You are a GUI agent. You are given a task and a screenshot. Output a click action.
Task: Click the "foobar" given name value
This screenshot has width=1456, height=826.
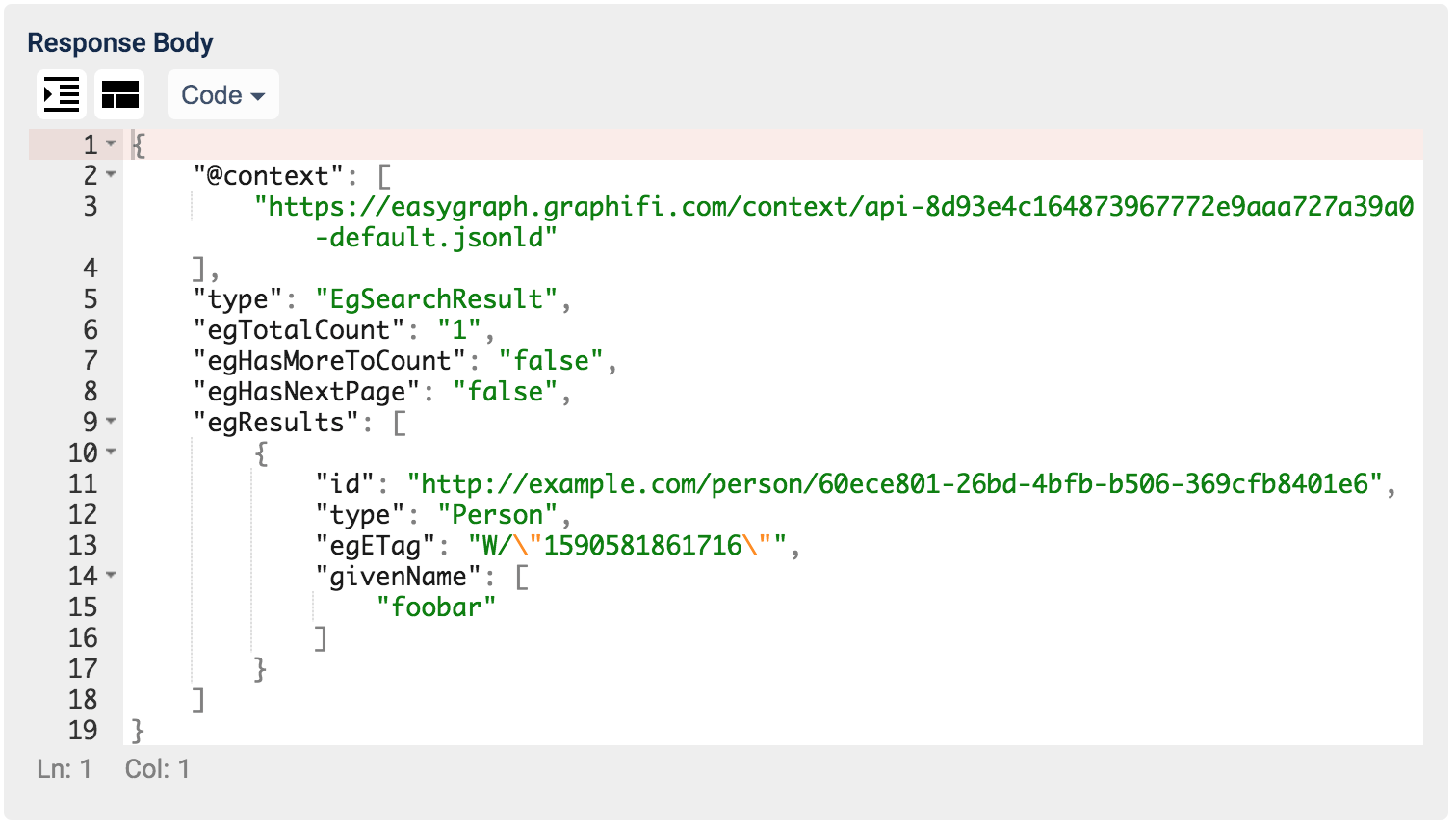[436, 607]
